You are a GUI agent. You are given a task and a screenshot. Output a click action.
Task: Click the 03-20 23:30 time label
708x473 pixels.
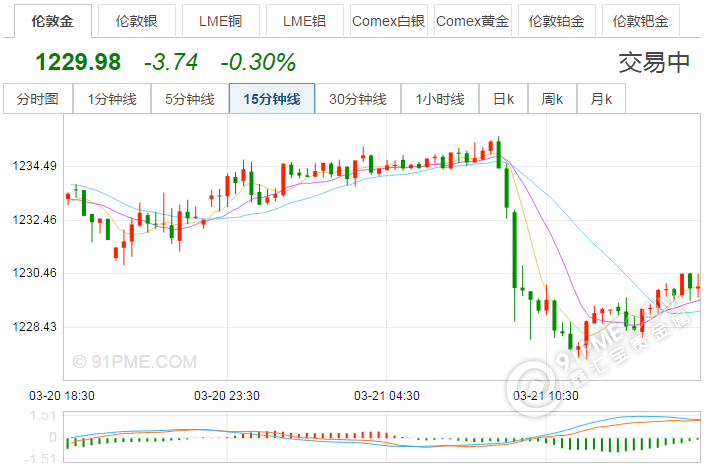tap(227, 396)
